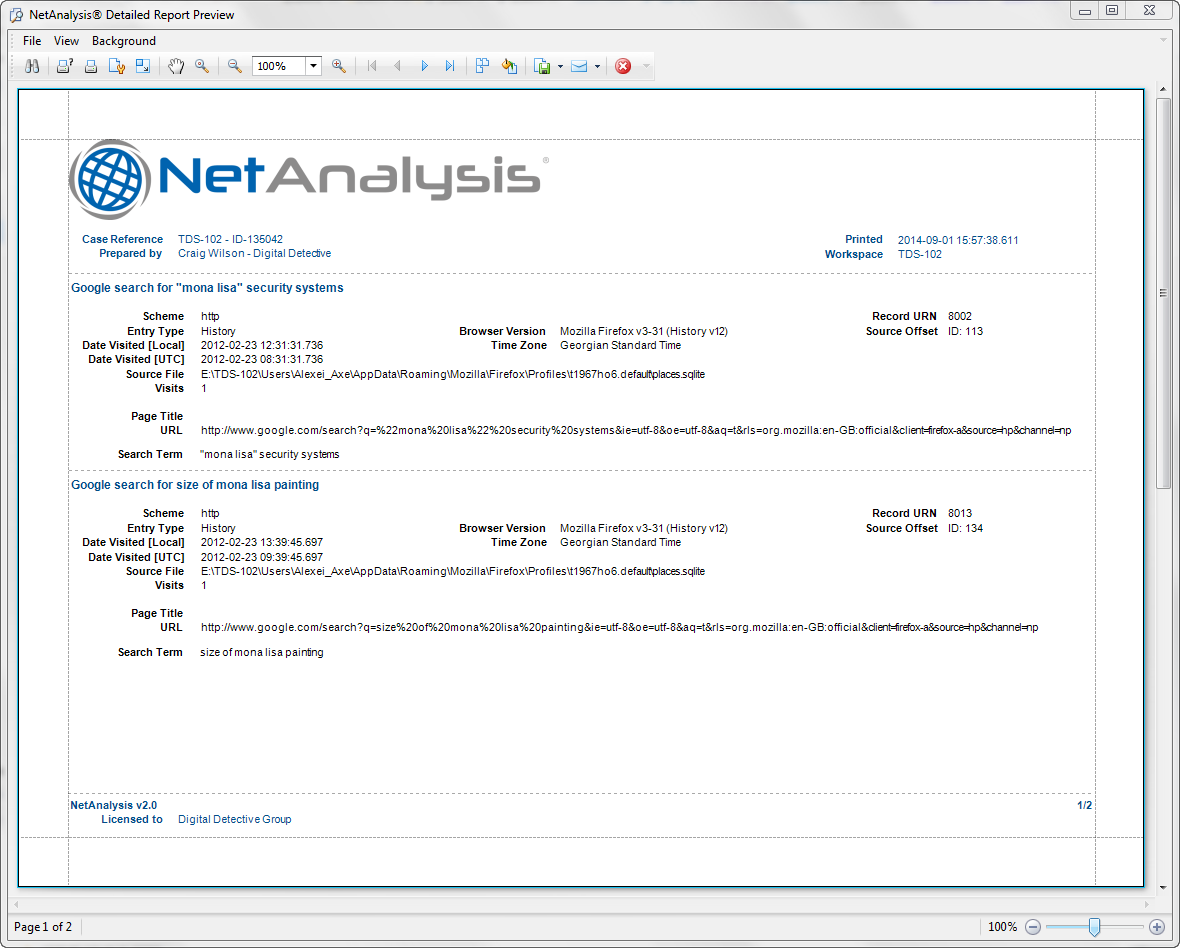Viewport: 1180px width, 948px height.
Task: Click UTC date '2012-02-23 09:39:45.697'
Action: (262, 558)
